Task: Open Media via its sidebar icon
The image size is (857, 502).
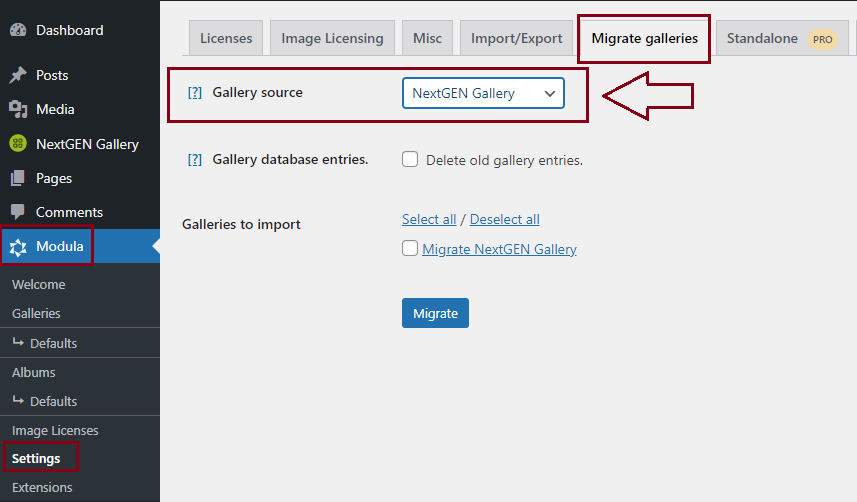Action: (x=18, y=109)
